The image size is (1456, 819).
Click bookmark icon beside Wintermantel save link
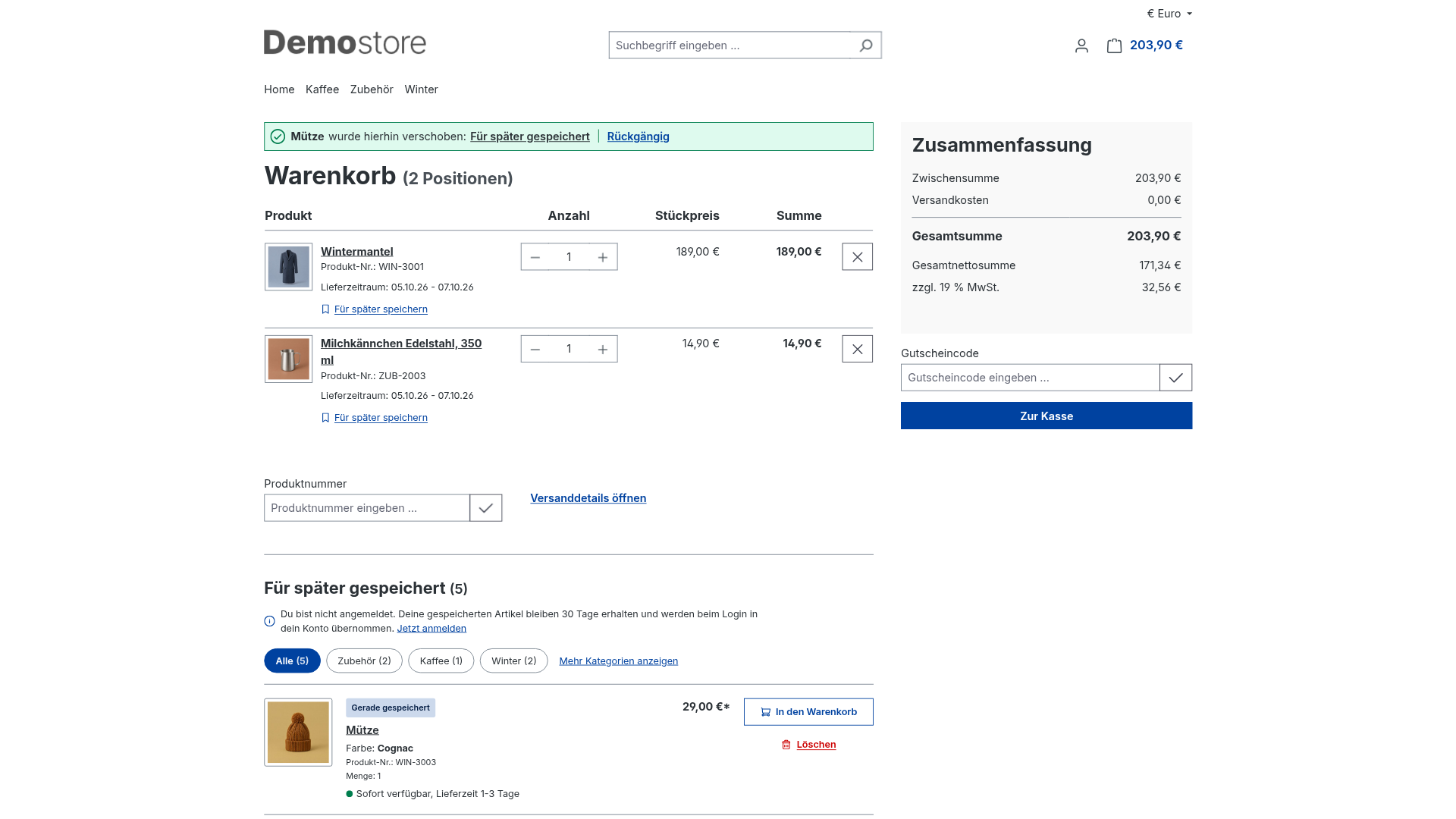[325, 309]
